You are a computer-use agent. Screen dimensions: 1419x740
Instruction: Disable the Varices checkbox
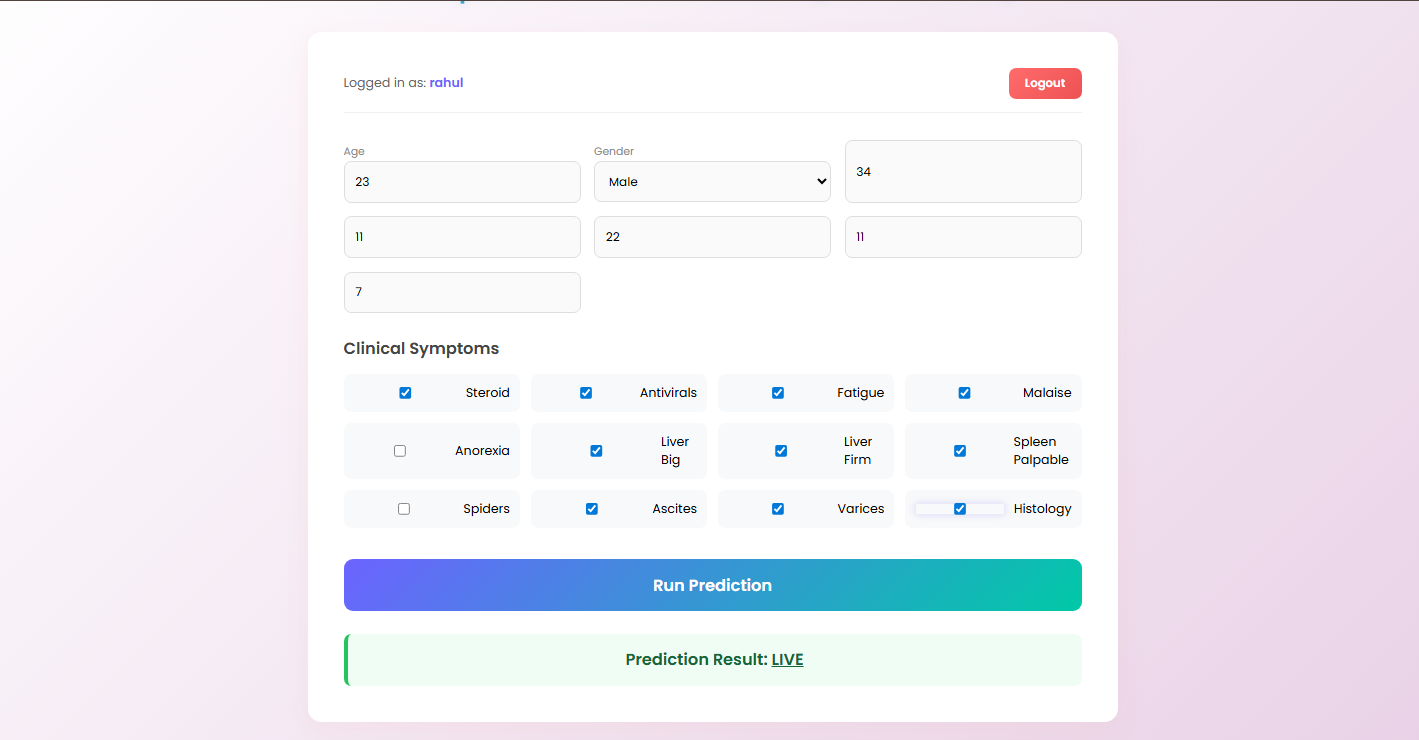777,509
